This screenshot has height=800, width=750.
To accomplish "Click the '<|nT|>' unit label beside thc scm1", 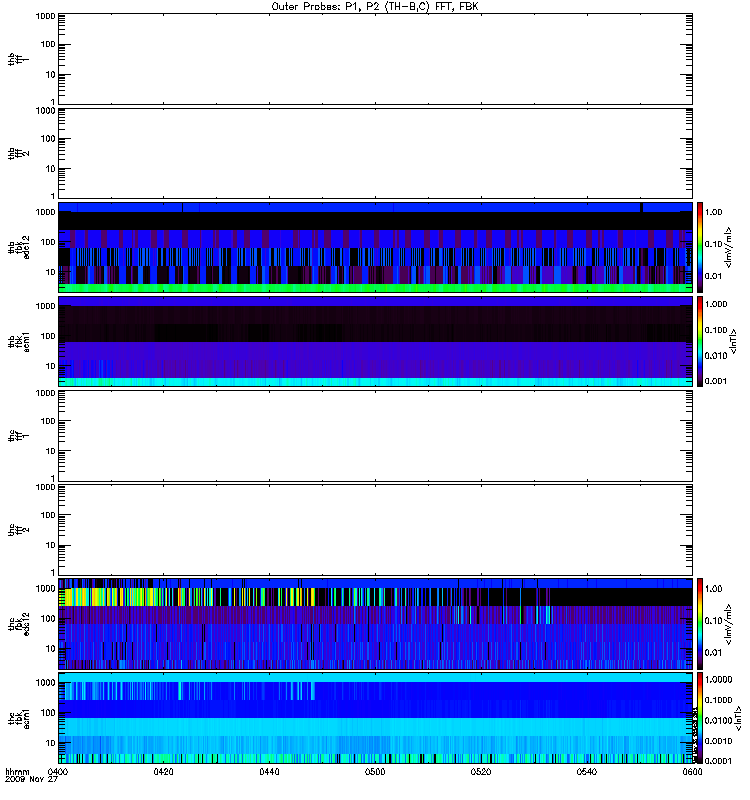I will [x=738, y=718].
